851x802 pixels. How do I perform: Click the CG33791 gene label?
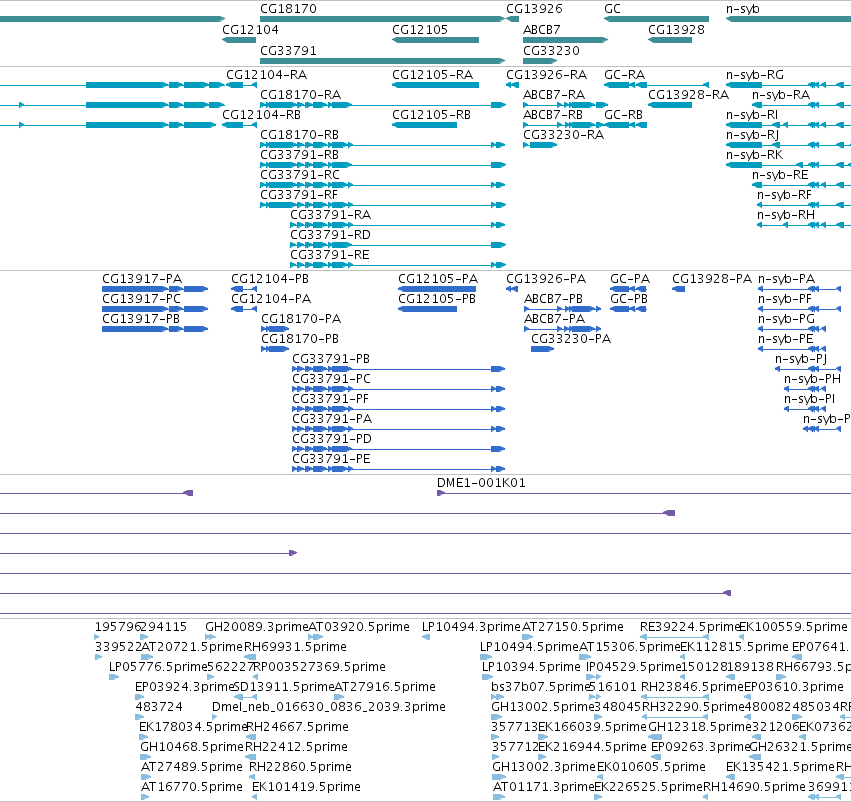tap(288, 50)
